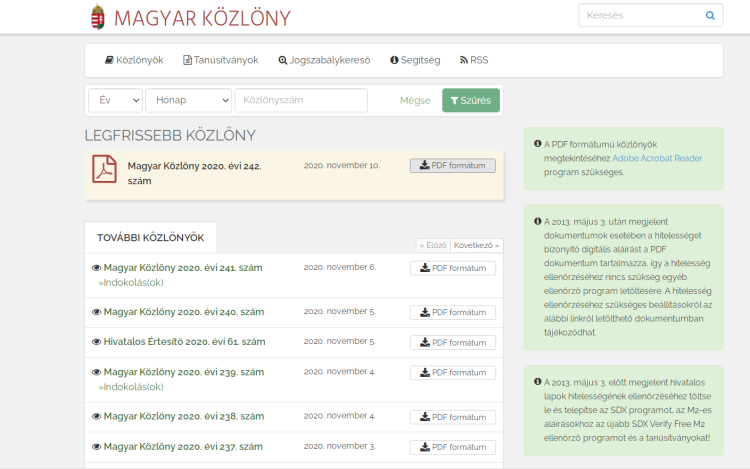Go to Tanúsítványok page
The image size is (750, 469).
[x=220, y=60]
